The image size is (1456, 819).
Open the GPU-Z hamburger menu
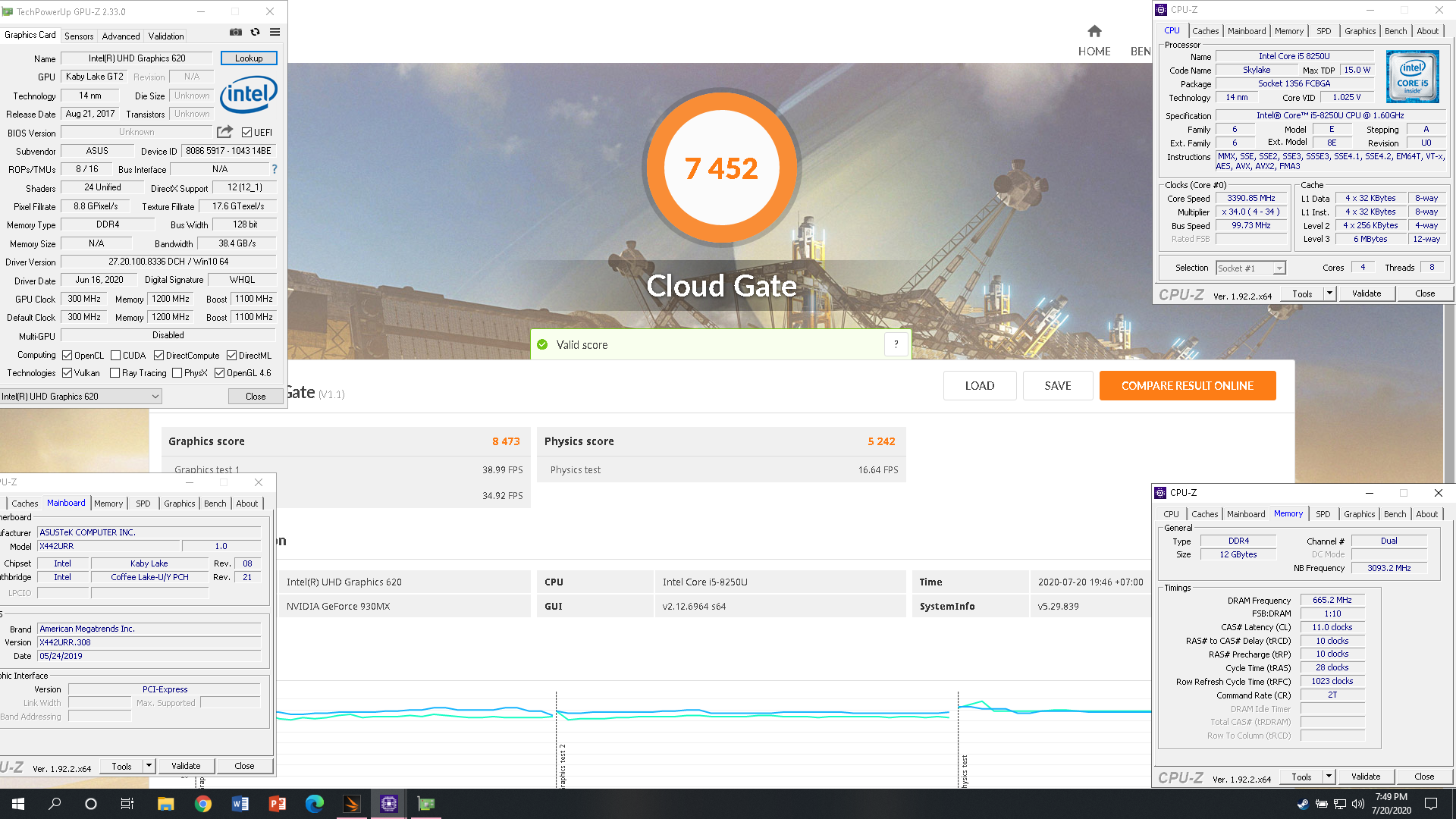pos(275,32)
